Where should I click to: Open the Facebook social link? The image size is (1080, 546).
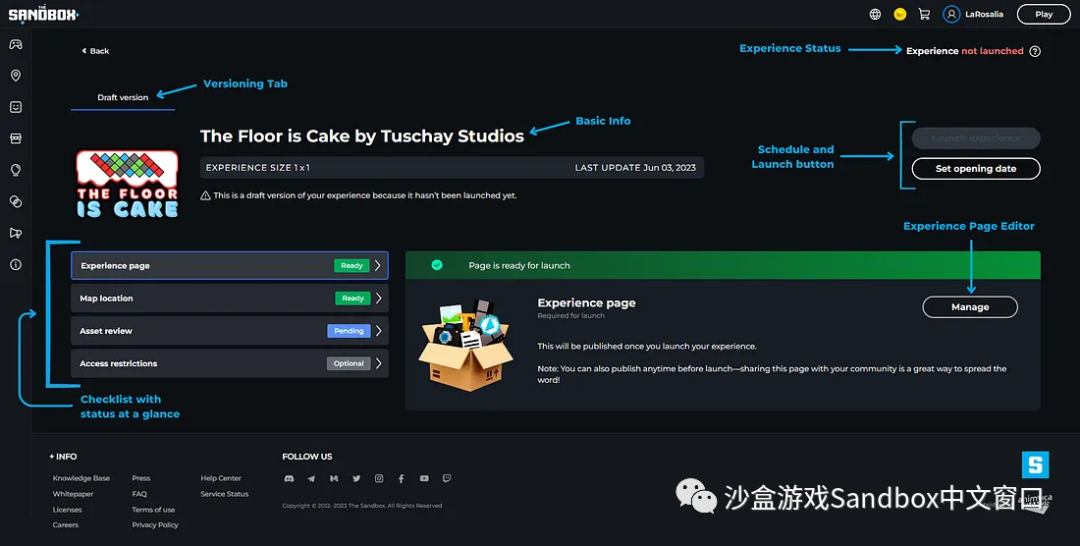point(401,479)
